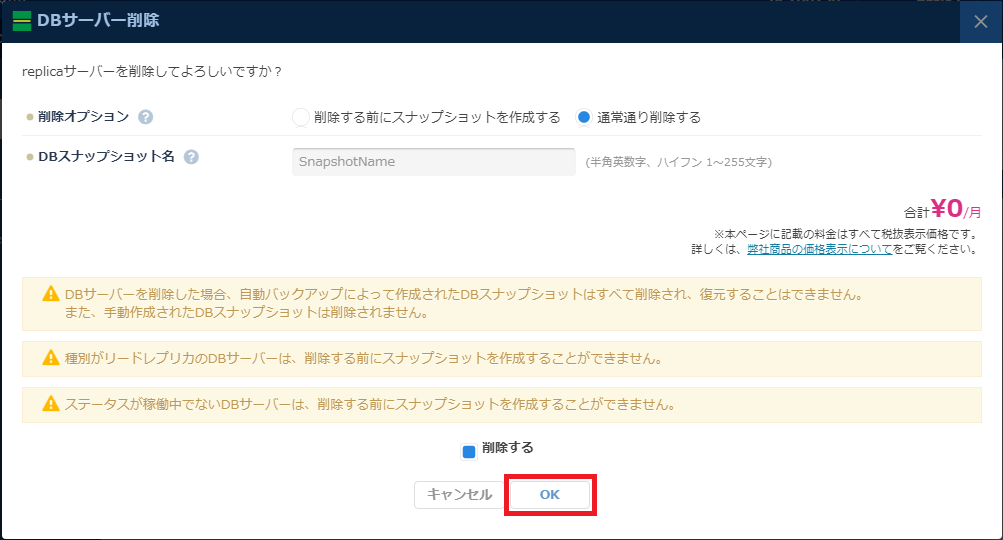Open help icon beside 削除オプション
Image resolution: width=1003 pixels, height=540 pixels.
(146, 117)
